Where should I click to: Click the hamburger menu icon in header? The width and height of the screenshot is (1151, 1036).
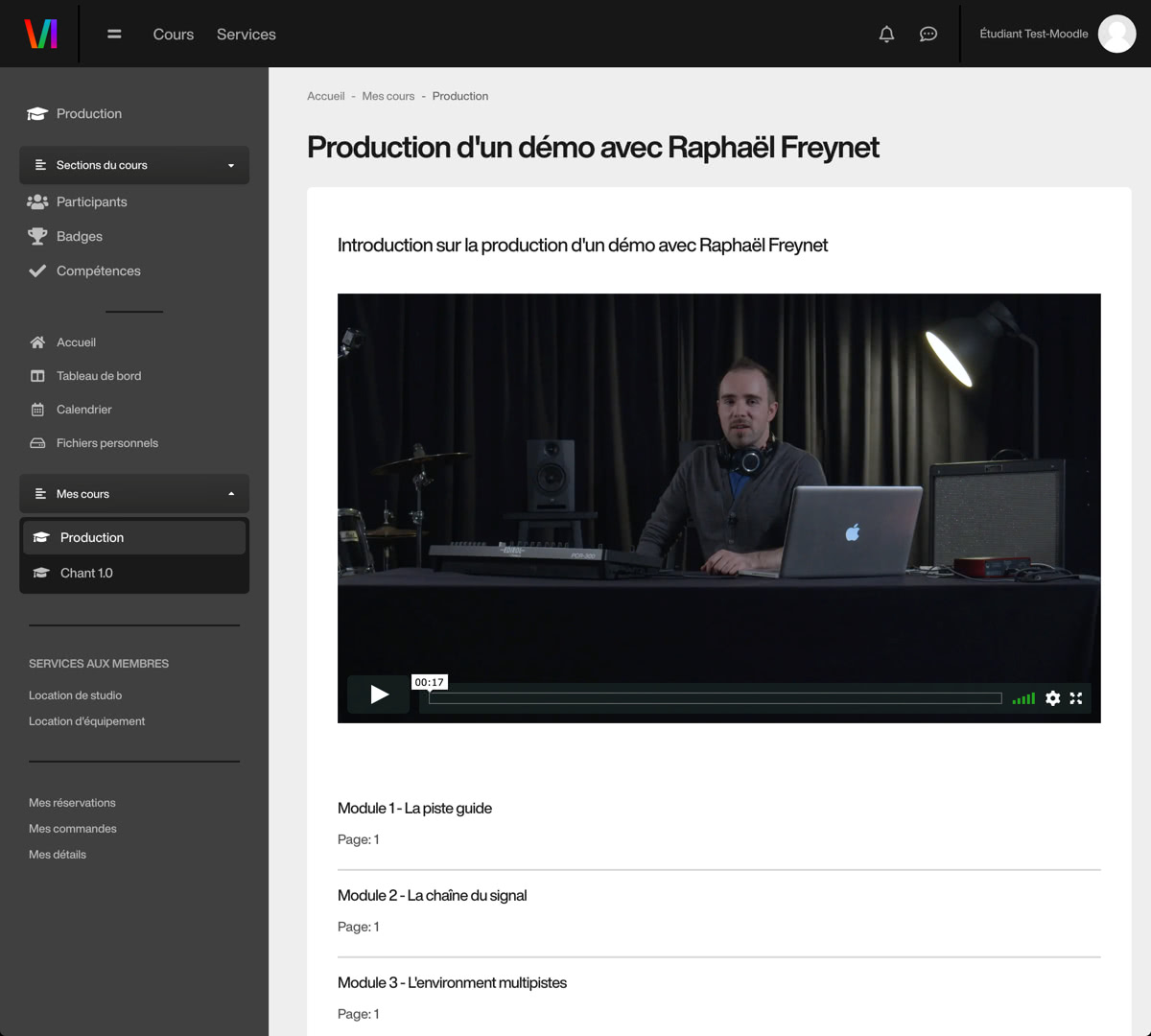pos(114,35)
